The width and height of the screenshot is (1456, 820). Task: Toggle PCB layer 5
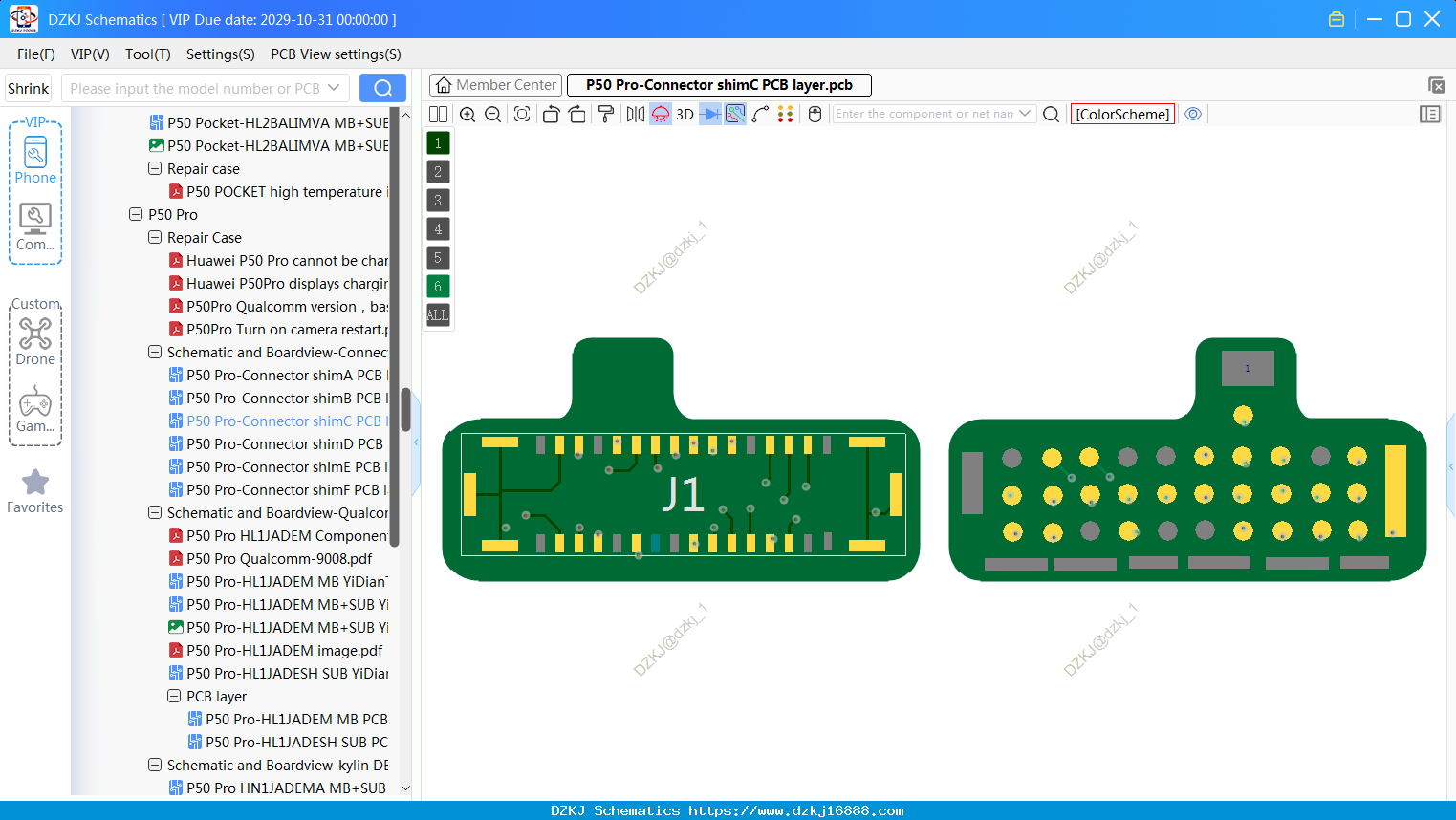coord(438,258)
